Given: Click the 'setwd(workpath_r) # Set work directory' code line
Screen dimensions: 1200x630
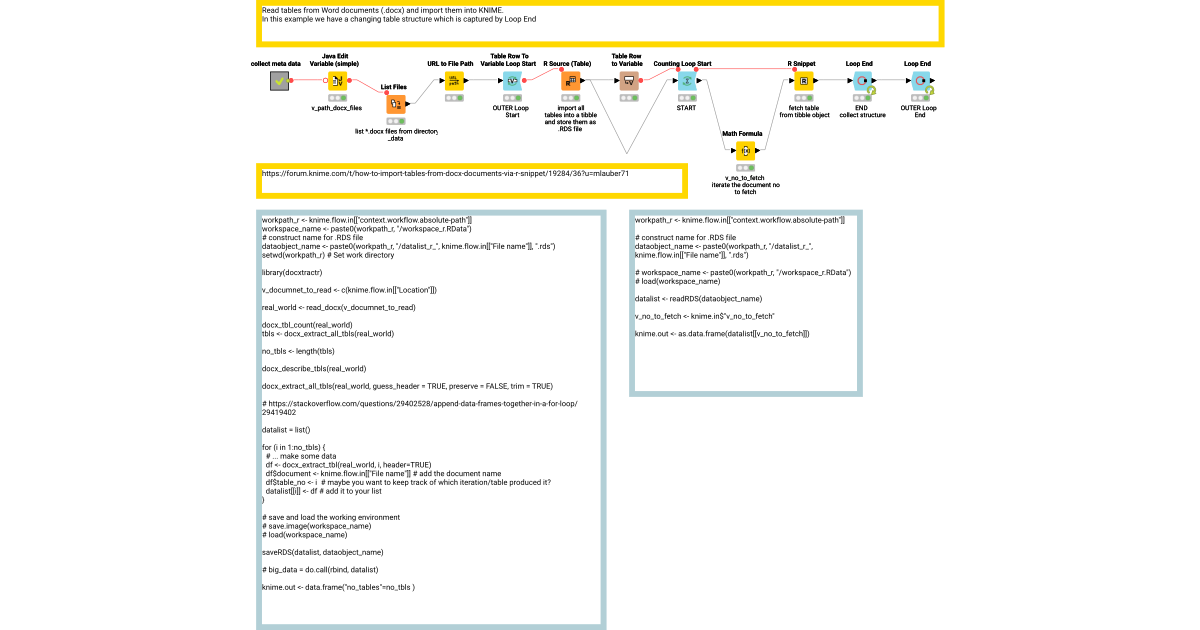Looking at the screenshot, I should click(328, 255).
